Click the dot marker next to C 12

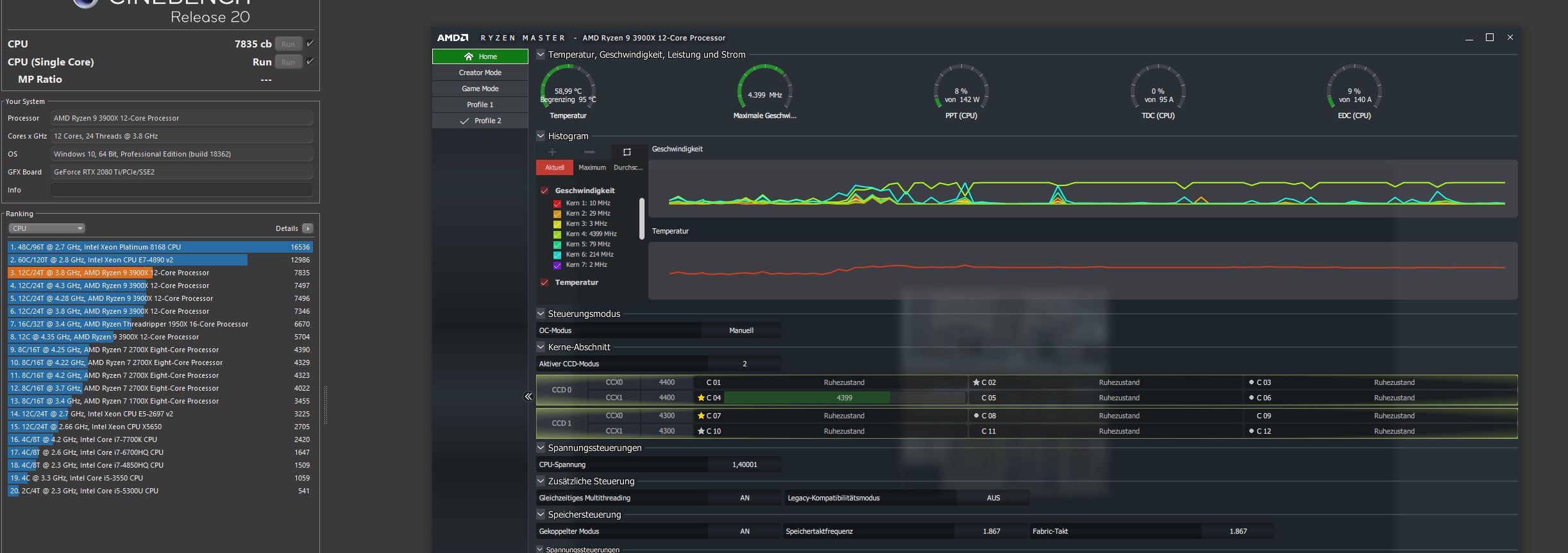coord(1251,431)
